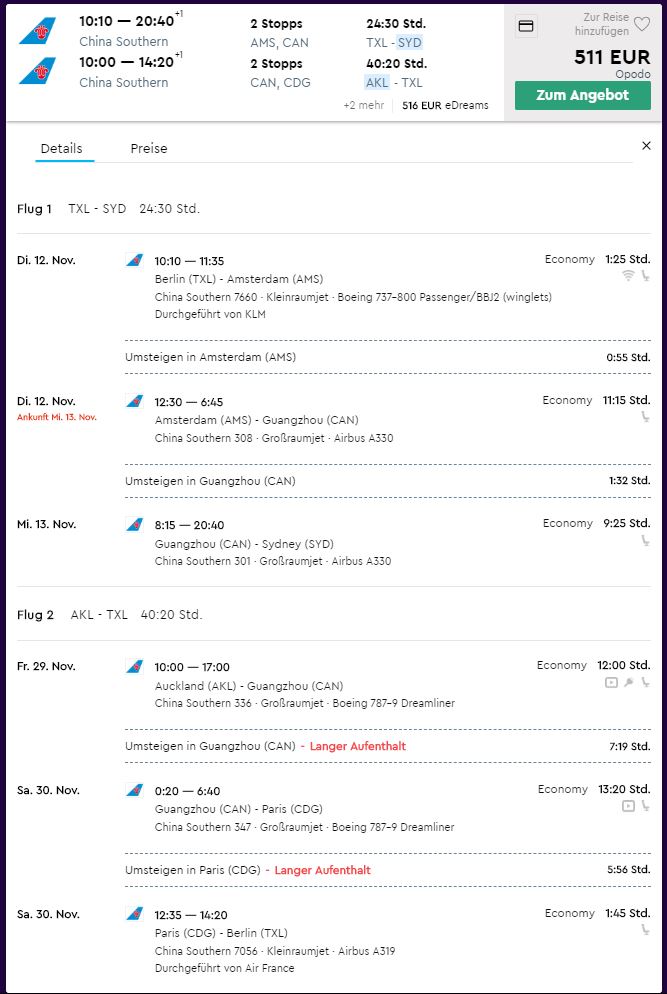Open the Zum Angebot offer button
The width and height of the screenshot is (667, 994).
[583, 96]
